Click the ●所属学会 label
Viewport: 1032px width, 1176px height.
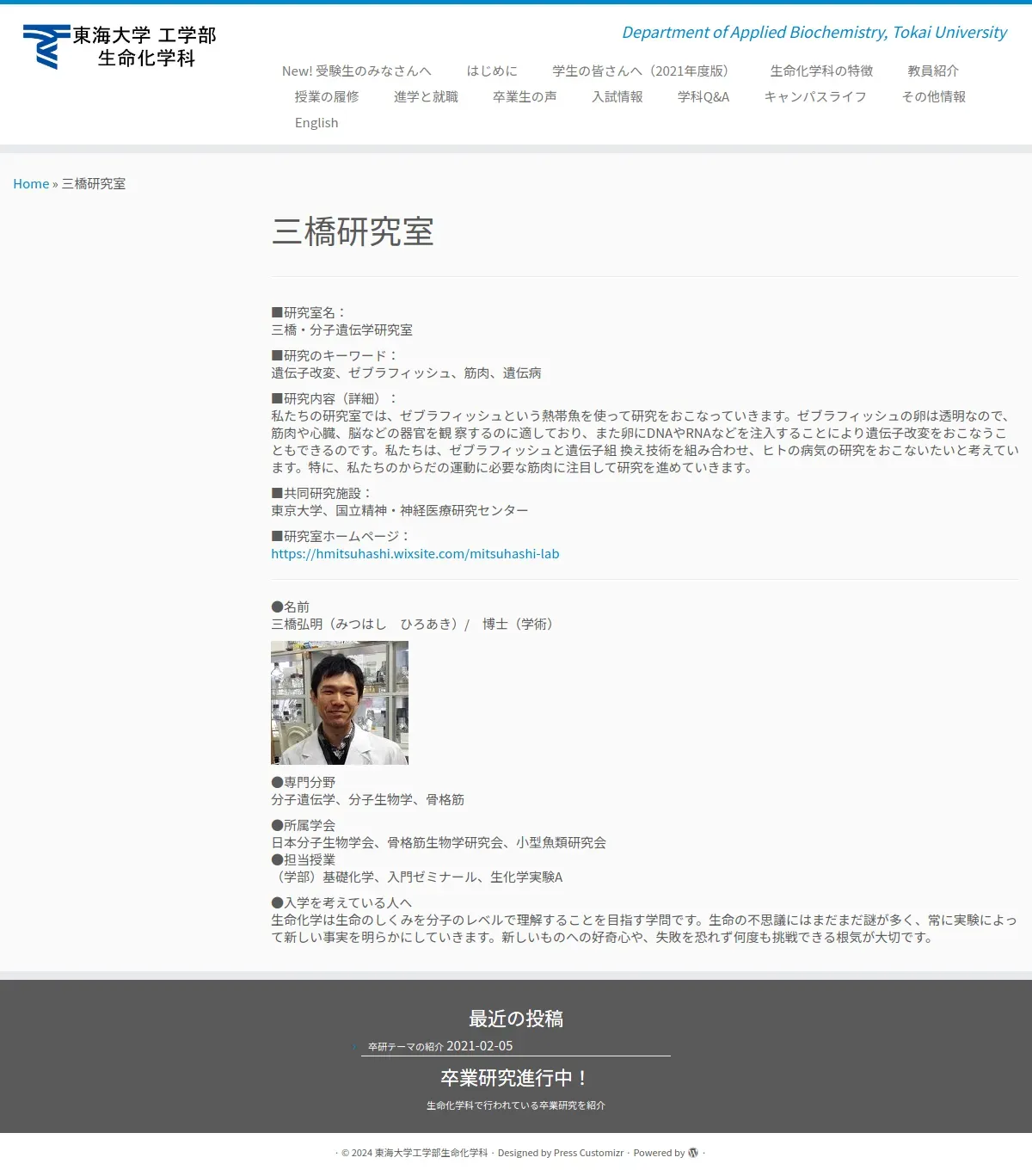tap(304, 826)
